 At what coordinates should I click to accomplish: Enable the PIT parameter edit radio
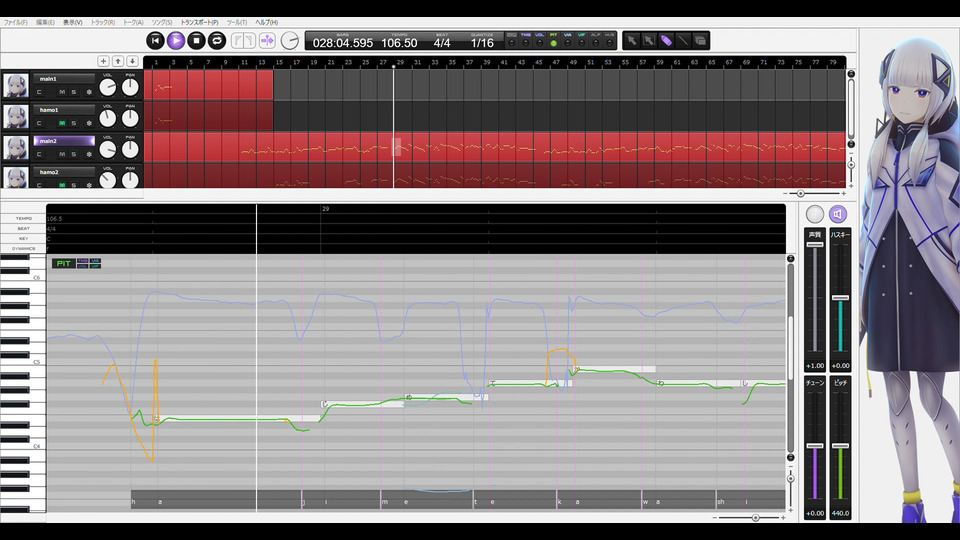point(553,43)
